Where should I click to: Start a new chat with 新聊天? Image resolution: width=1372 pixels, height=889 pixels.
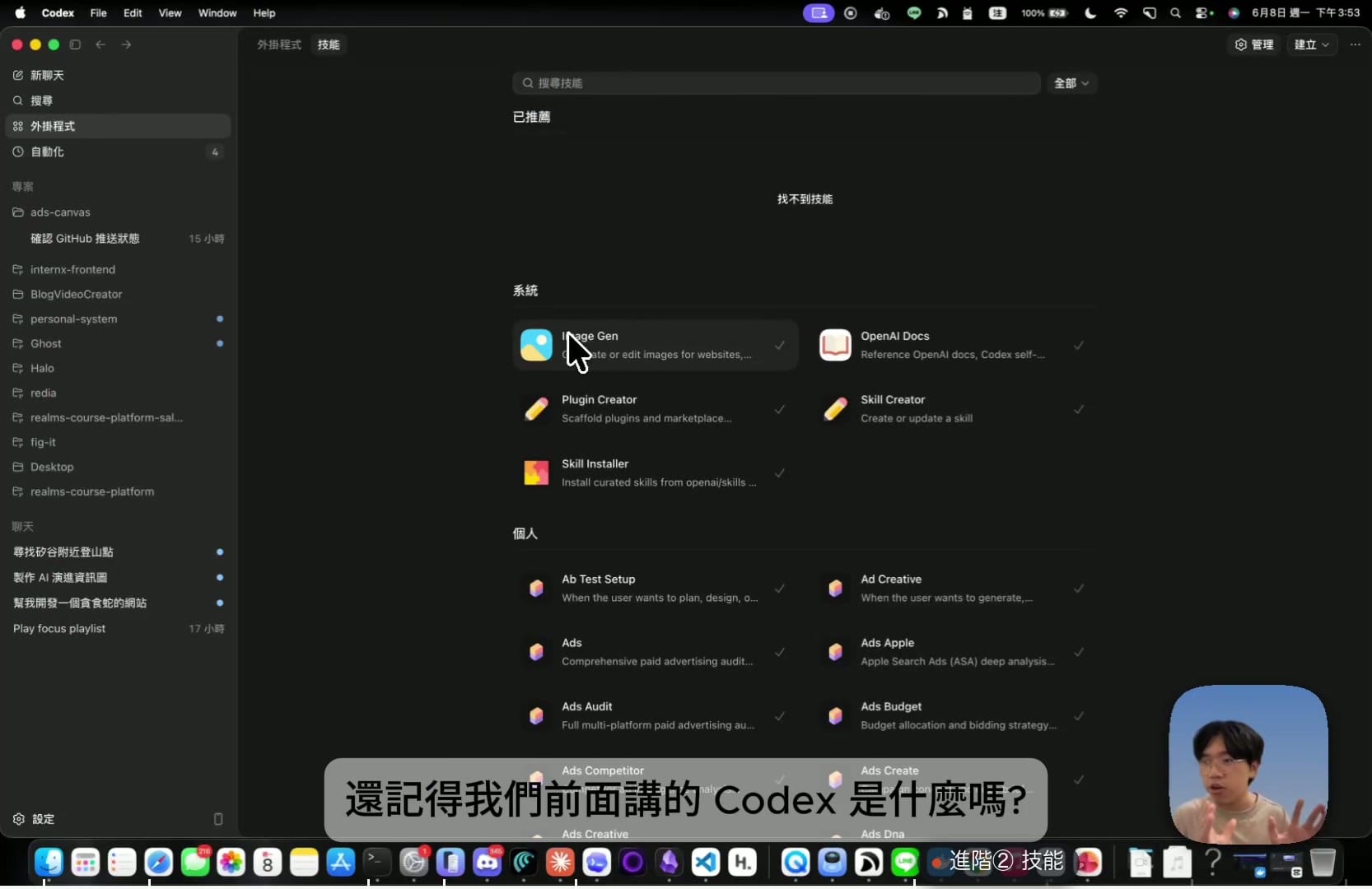(118, 75)
